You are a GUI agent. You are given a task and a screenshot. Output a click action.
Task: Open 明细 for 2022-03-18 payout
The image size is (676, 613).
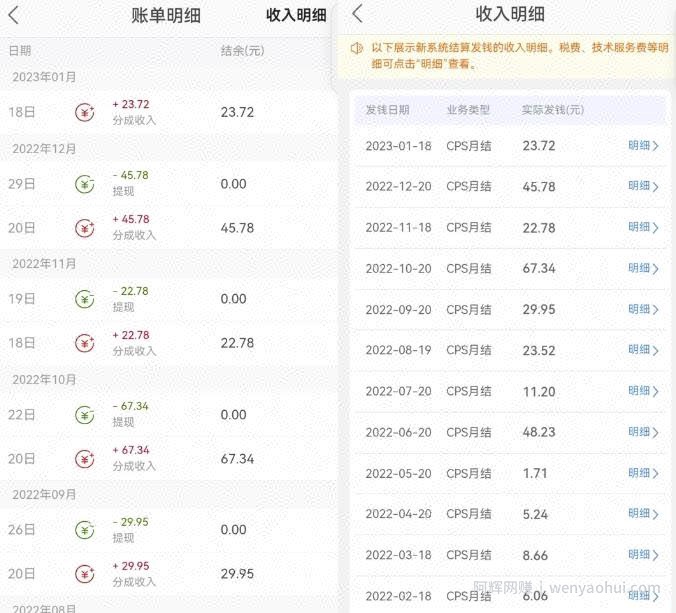coord(643,555)
